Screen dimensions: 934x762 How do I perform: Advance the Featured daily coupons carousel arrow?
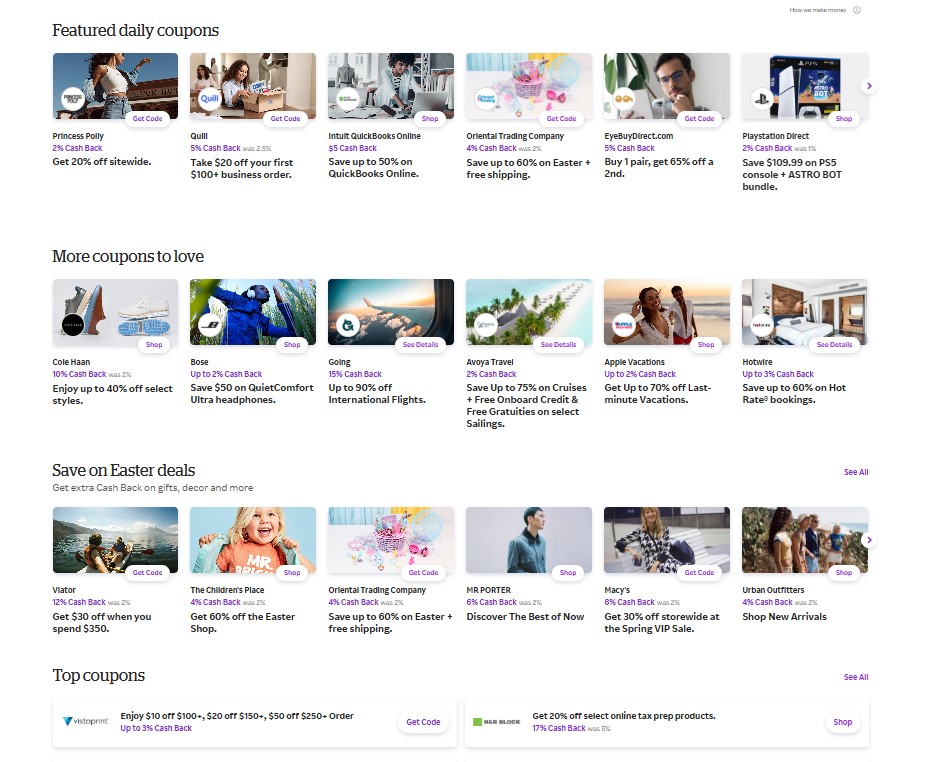tap(869, 86)
